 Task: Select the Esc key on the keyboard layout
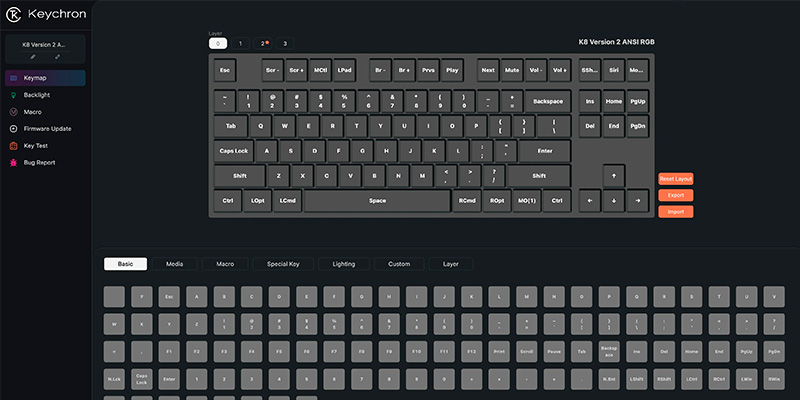224,70
